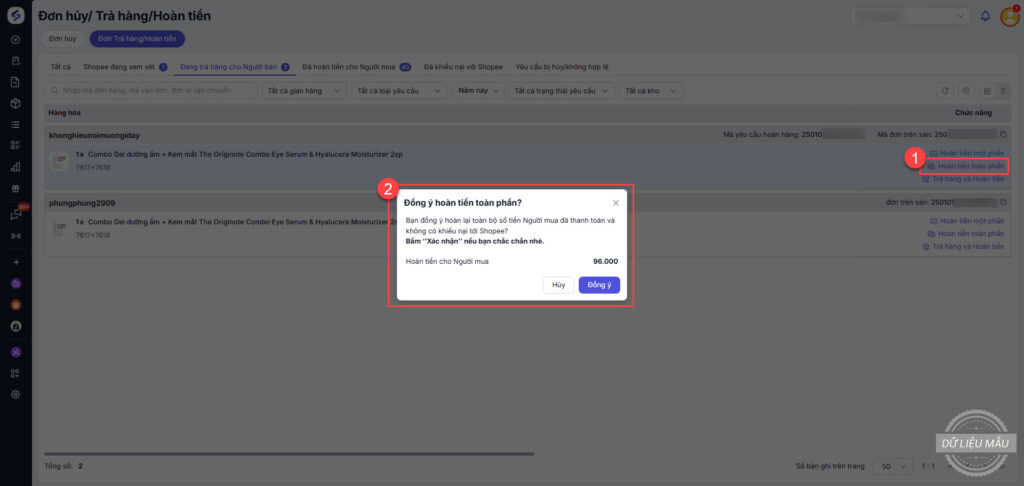This screenshot has height=486, width=1024.
Task: Open the gift promotions icon in sidebar
Action: (x=16, y=188)
